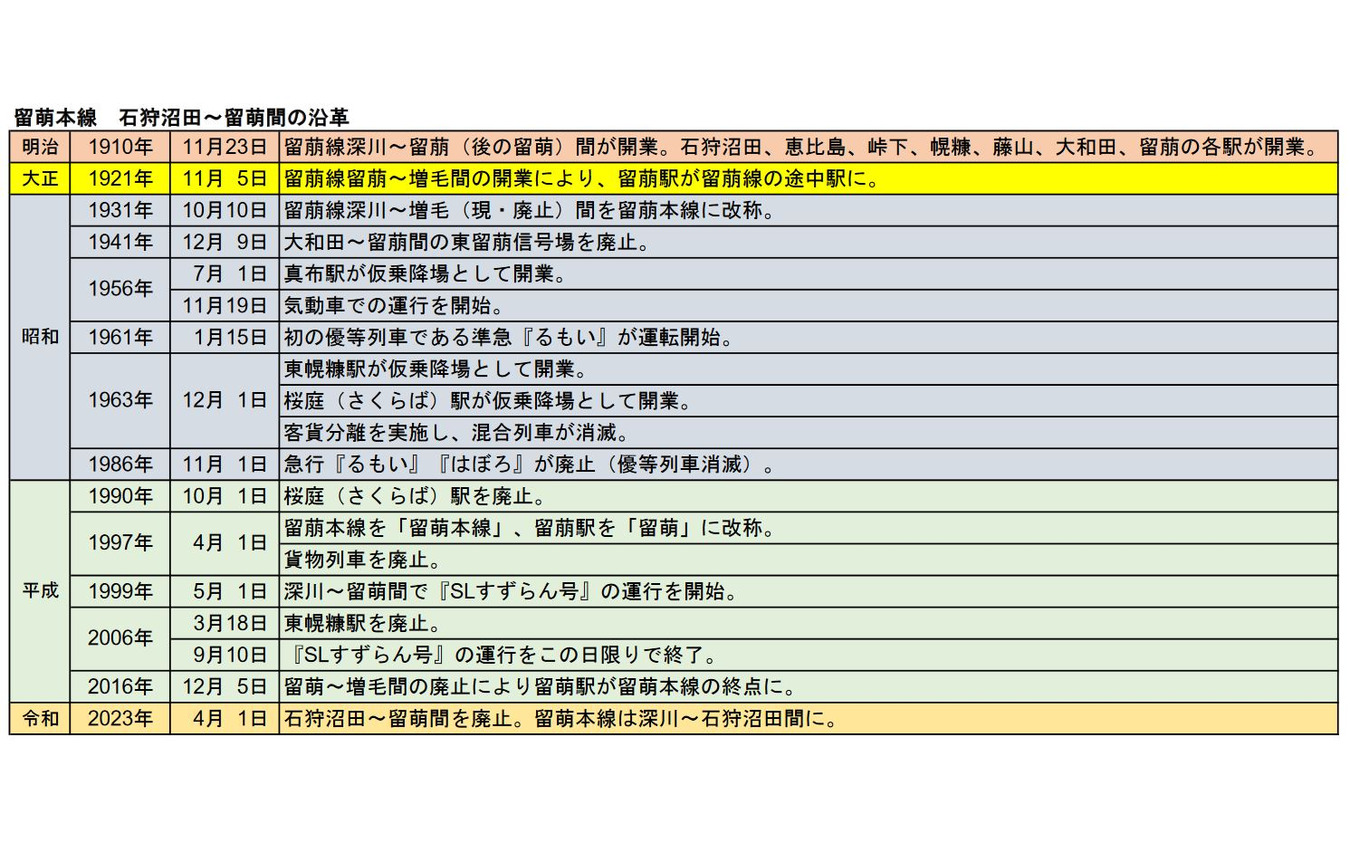Viewport: 1350px width, 844px height.
Task: Select the 4月 1日 cell for 1997年
Action: [x=225, y=543]
